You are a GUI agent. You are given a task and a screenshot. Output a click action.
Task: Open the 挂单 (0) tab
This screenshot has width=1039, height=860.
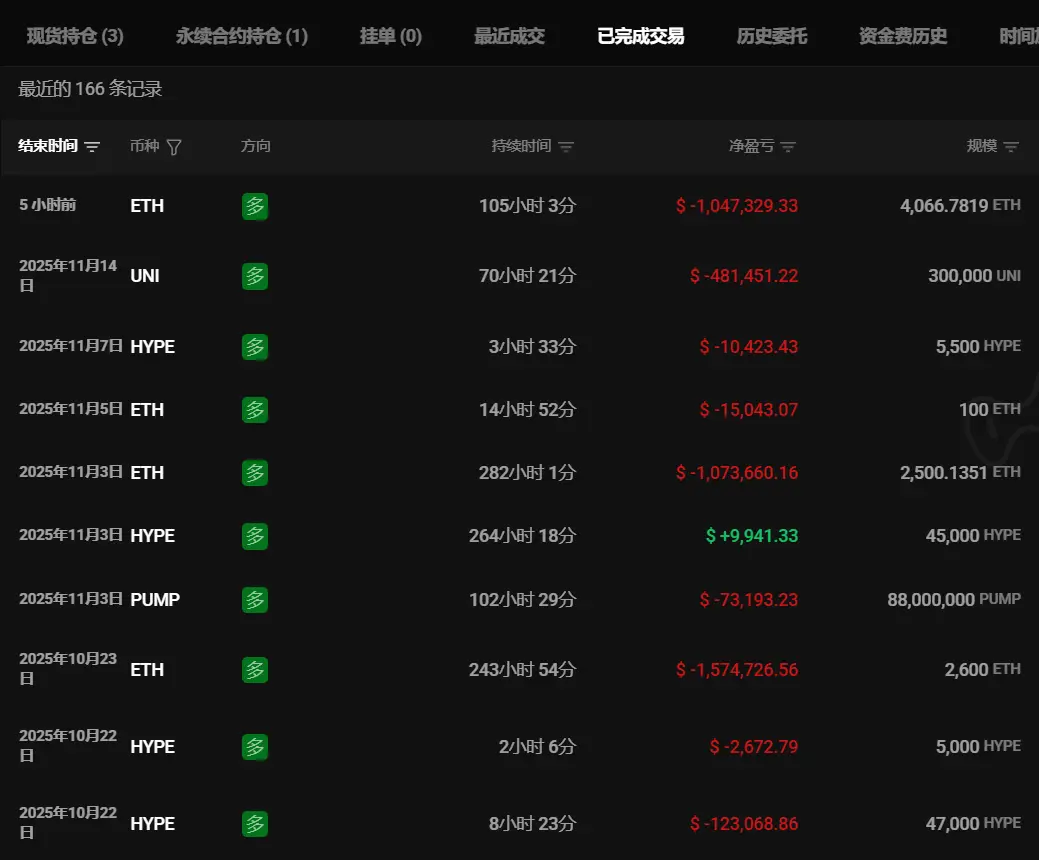(x=391, y=36)
